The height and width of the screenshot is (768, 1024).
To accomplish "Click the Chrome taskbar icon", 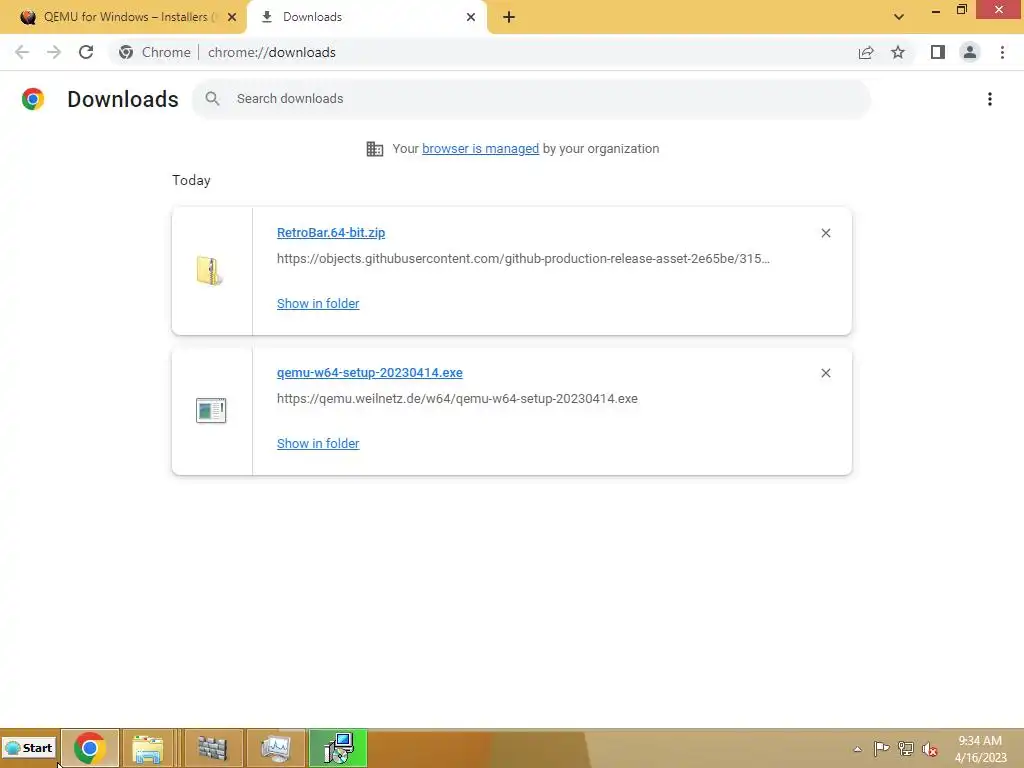I will tap(90, 748).
